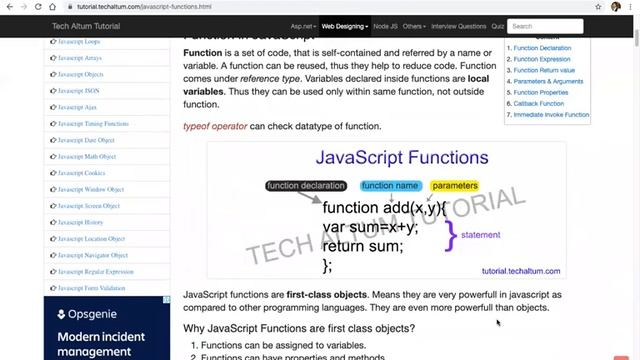Go to the browser home icon
Image resolution: width=640 pixels, height=360 pixels.
tap(53, 7)
